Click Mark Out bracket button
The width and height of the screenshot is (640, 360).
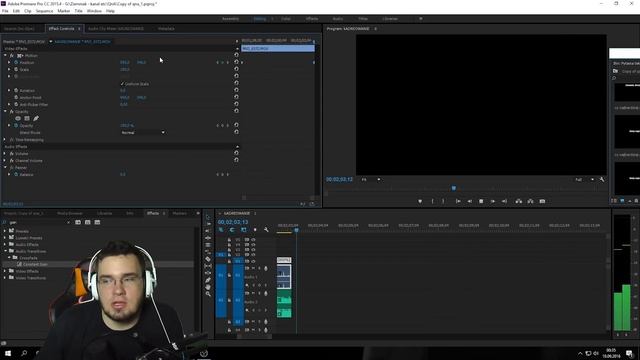(x=443, y=201)
